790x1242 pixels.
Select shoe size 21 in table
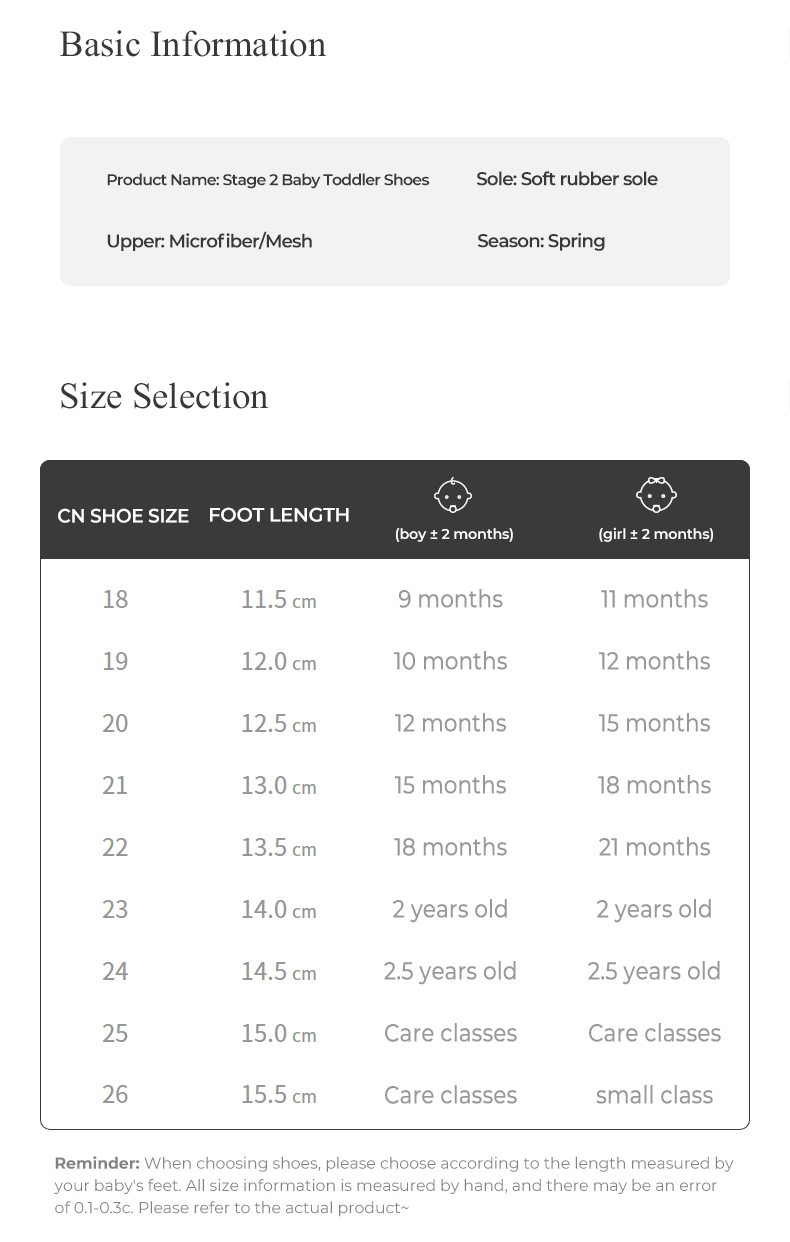point(115,785)
